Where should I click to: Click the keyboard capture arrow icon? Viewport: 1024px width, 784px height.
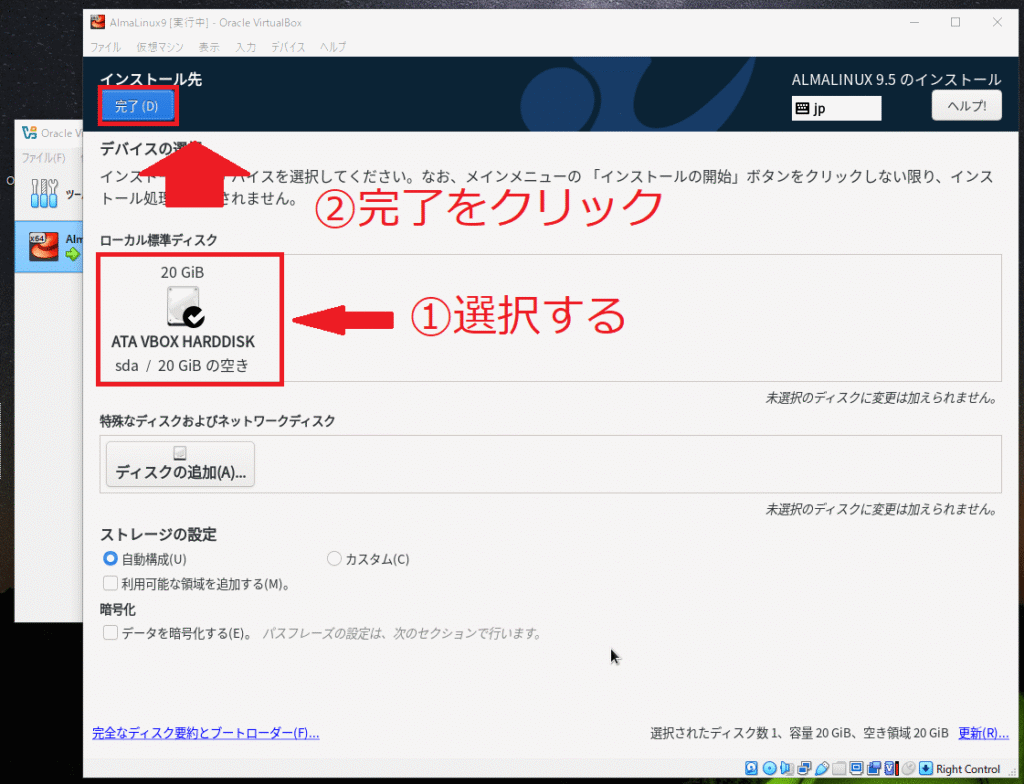pyautogui.click(x=925, y=768)
